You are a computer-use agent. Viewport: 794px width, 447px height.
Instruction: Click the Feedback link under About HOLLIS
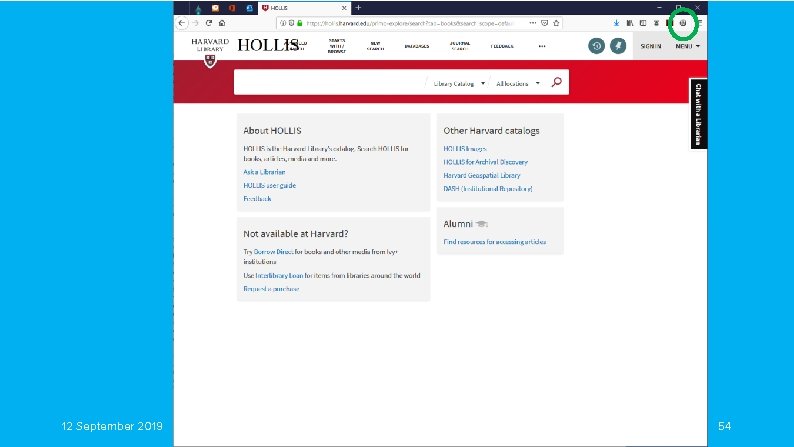[257, 198]
